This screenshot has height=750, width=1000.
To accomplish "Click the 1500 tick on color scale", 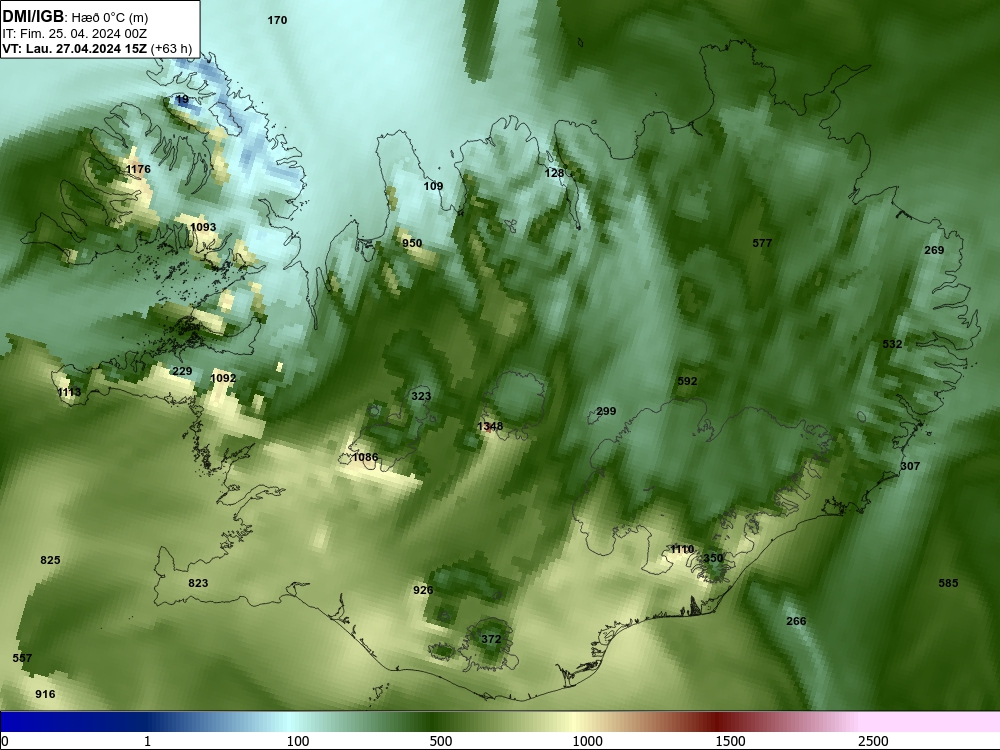I will click(x=730, y=741).
